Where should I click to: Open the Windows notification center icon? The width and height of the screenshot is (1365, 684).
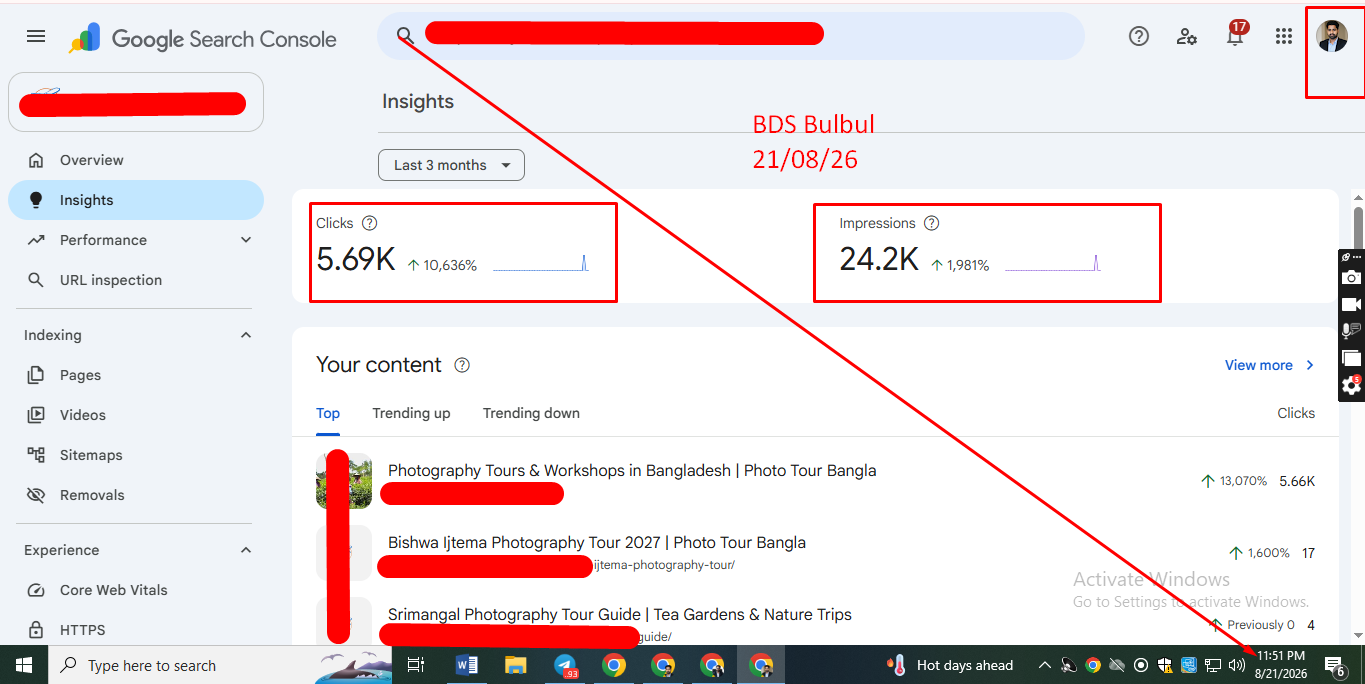pyautogui.click(x=1335, y=665)
